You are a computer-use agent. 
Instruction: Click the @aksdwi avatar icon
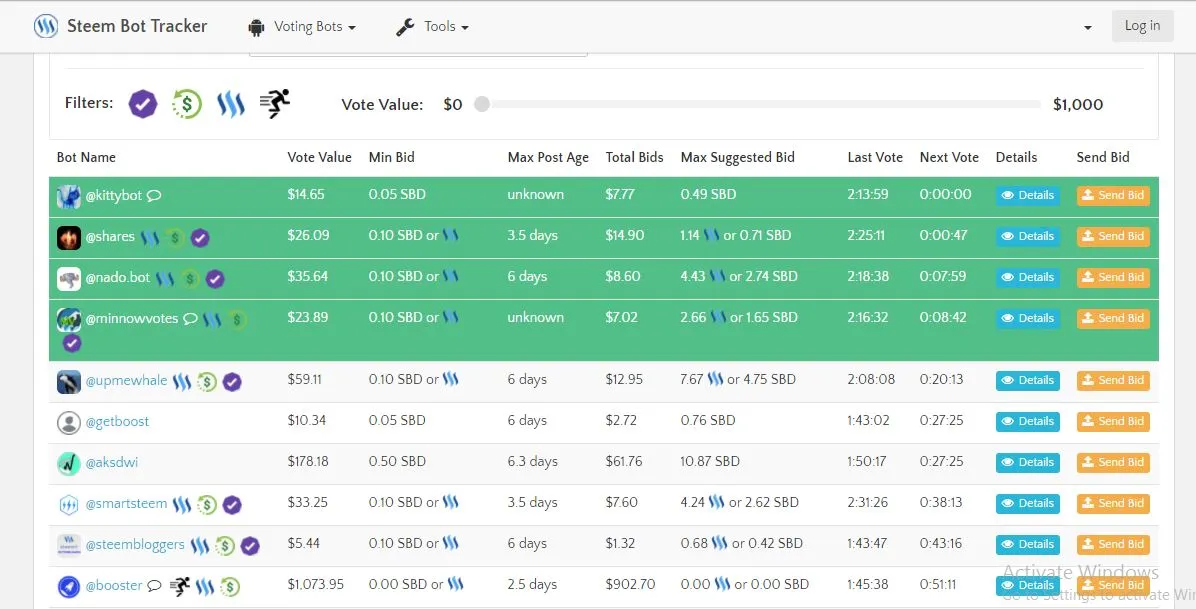point(69,463)
